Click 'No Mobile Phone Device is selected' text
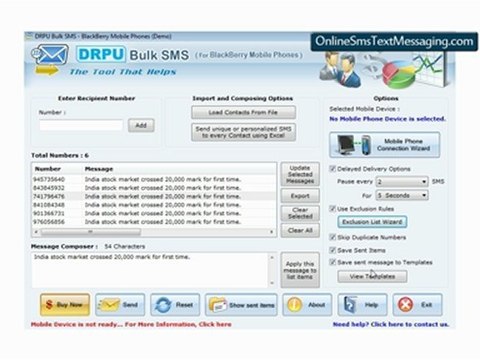 point(387,119)
